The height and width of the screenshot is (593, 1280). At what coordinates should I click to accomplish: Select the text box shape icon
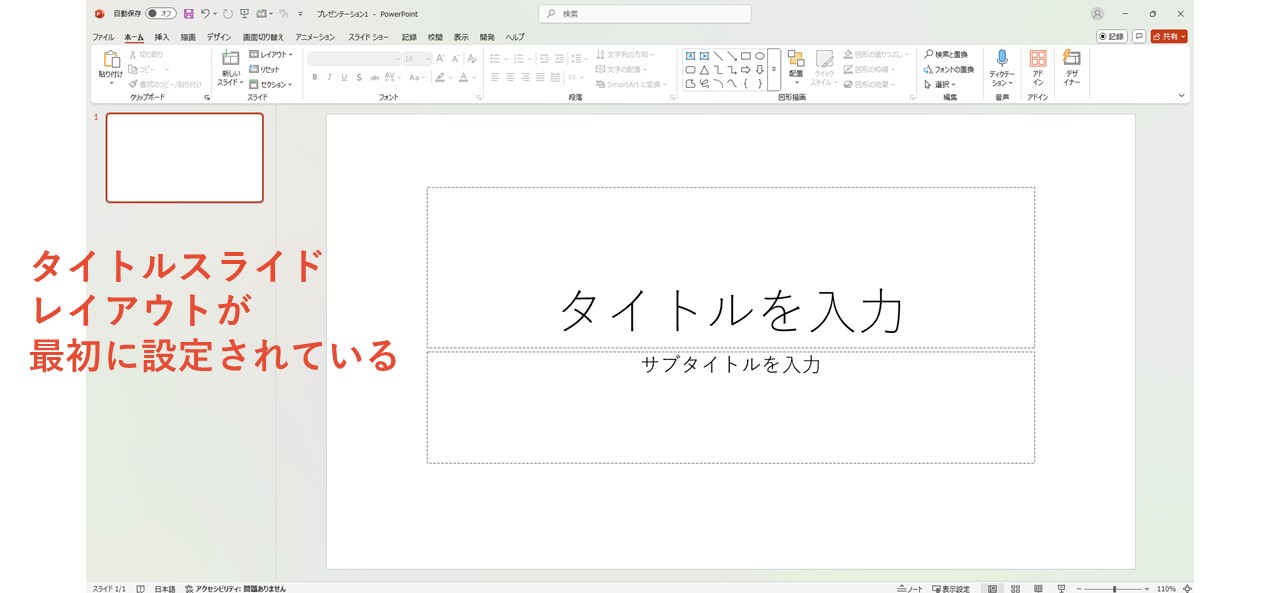click(x=690, y=56)
